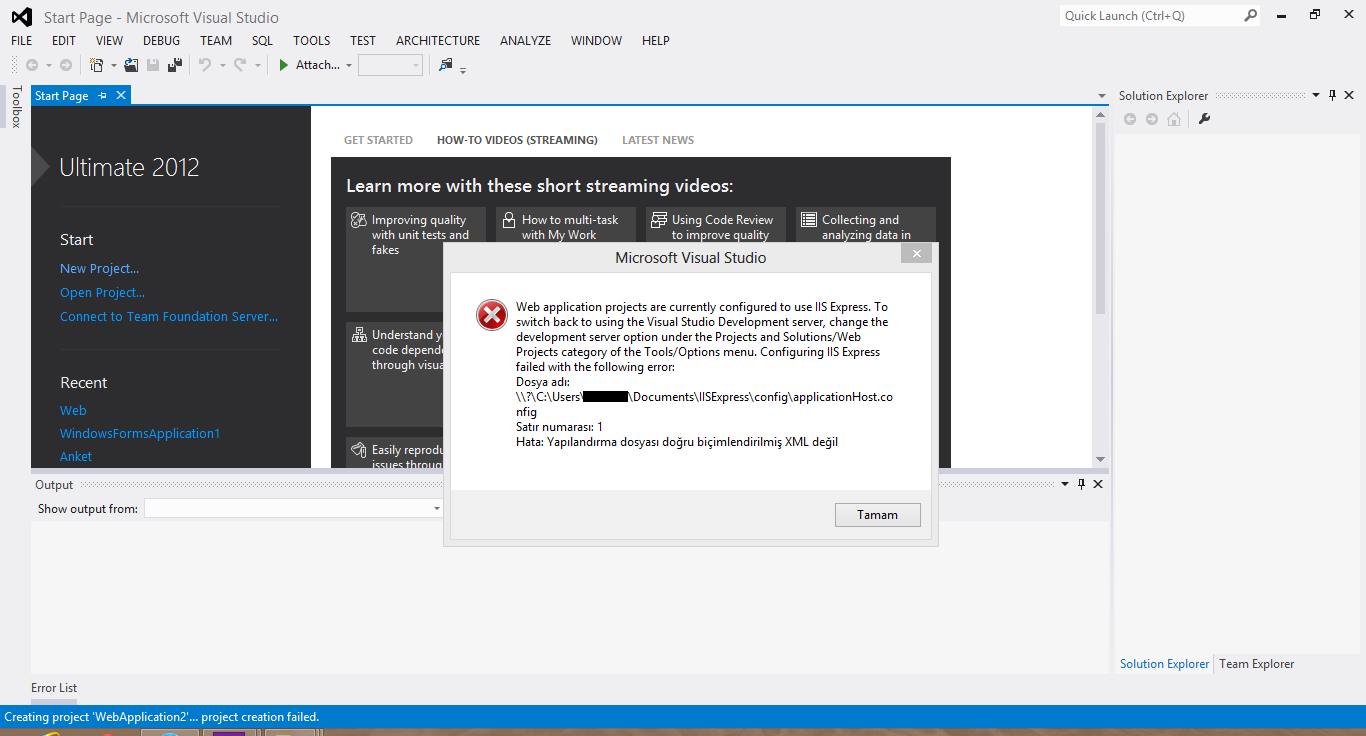This screenshot has width=1366, height=736.
Task: Open recent project WindowsFormsApplication1
Action: [140, 434]
